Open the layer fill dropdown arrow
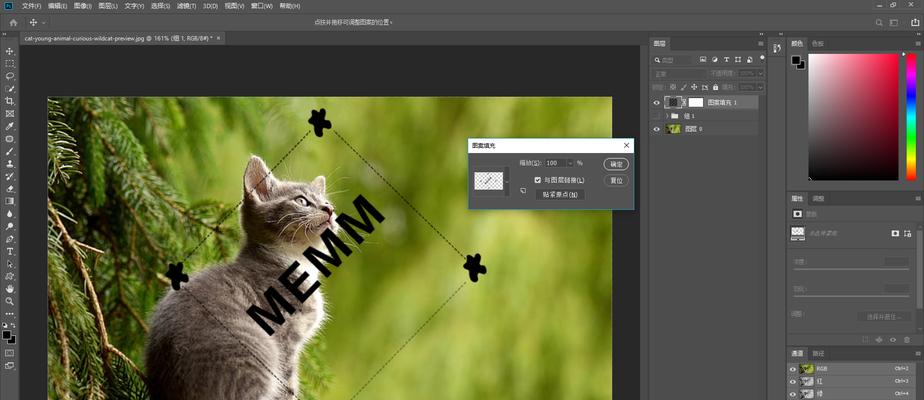The image size is (924, 400). coord(760,87)
